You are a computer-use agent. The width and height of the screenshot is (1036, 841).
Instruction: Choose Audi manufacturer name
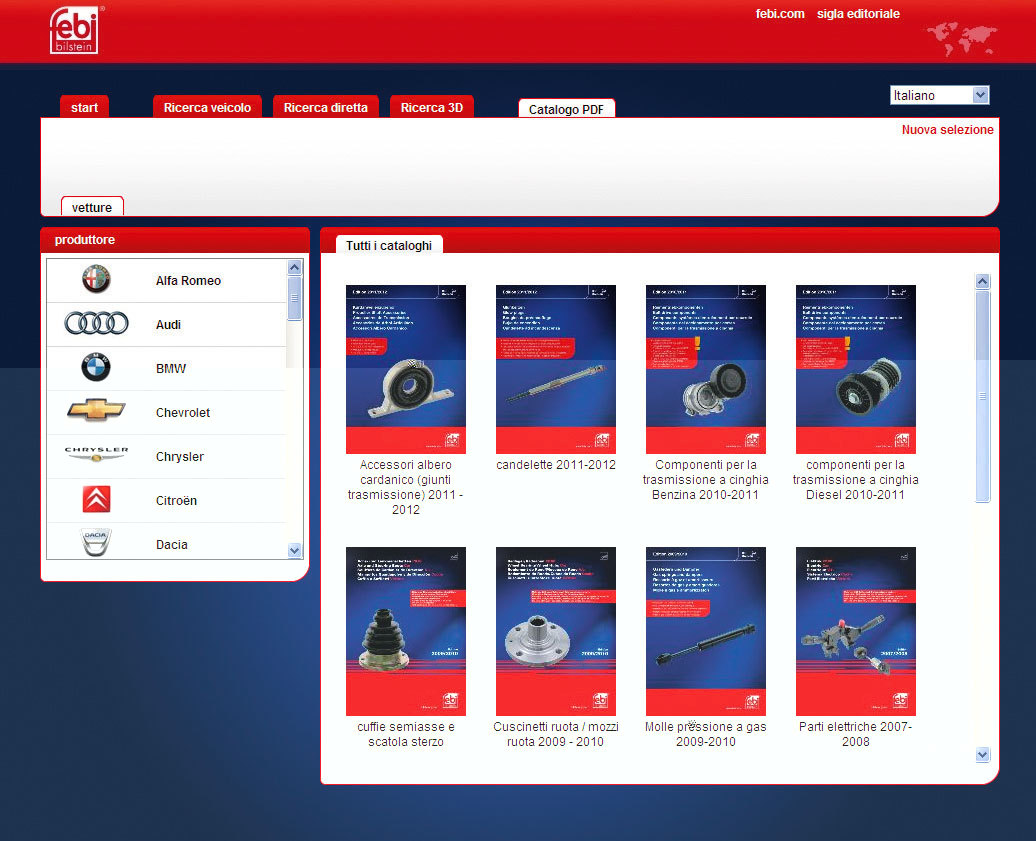tap(168, 325)
